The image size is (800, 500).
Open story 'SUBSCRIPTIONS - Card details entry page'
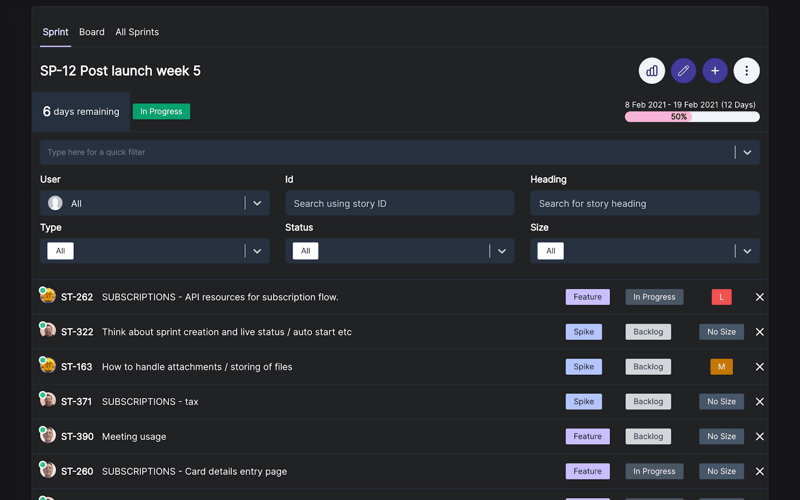[x=194, y=471]
